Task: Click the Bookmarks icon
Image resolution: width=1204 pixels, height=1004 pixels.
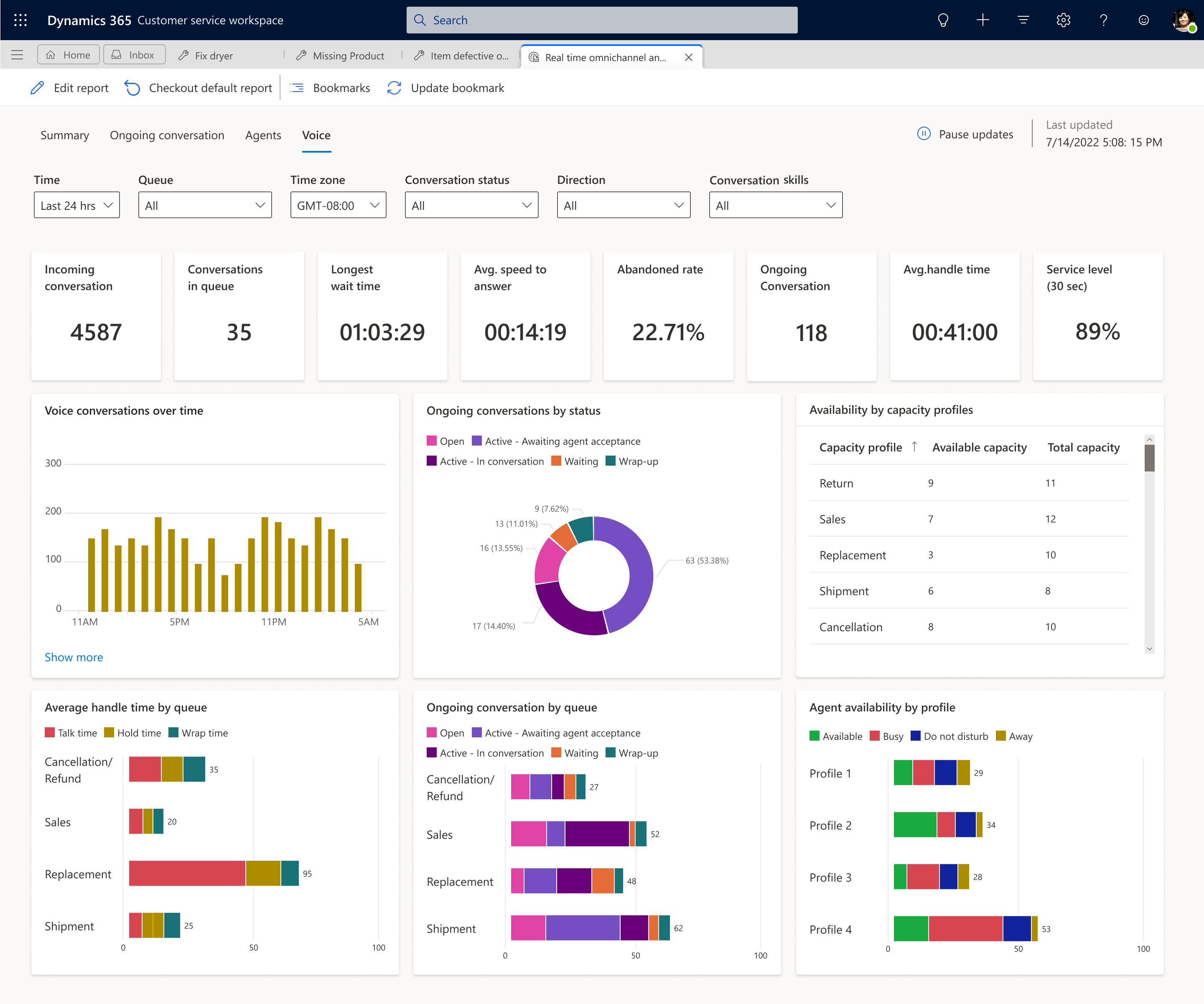Action: pyautogui.click(x=298, y=88)
